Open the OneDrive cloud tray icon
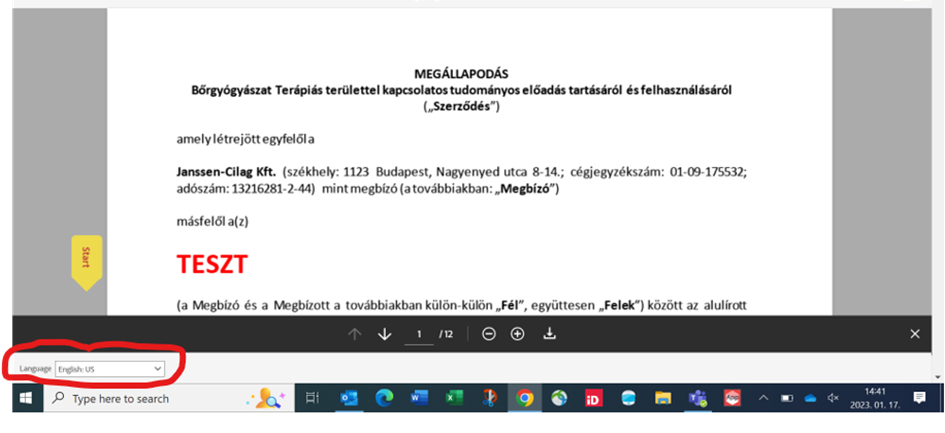The image size is (945, 433). tap(810, 398)
